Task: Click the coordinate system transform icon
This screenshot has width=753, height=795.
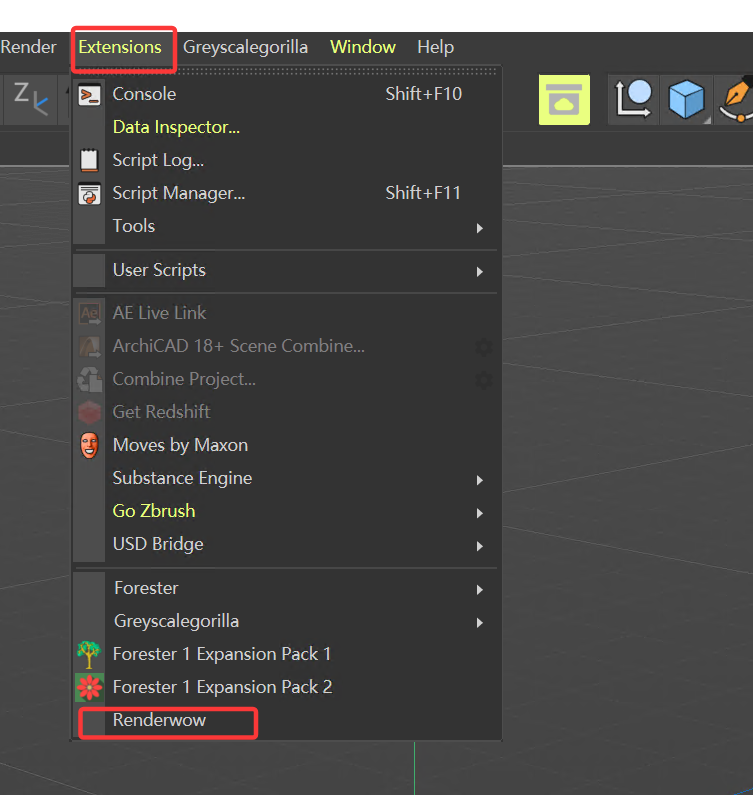Action: click(633, 99)
